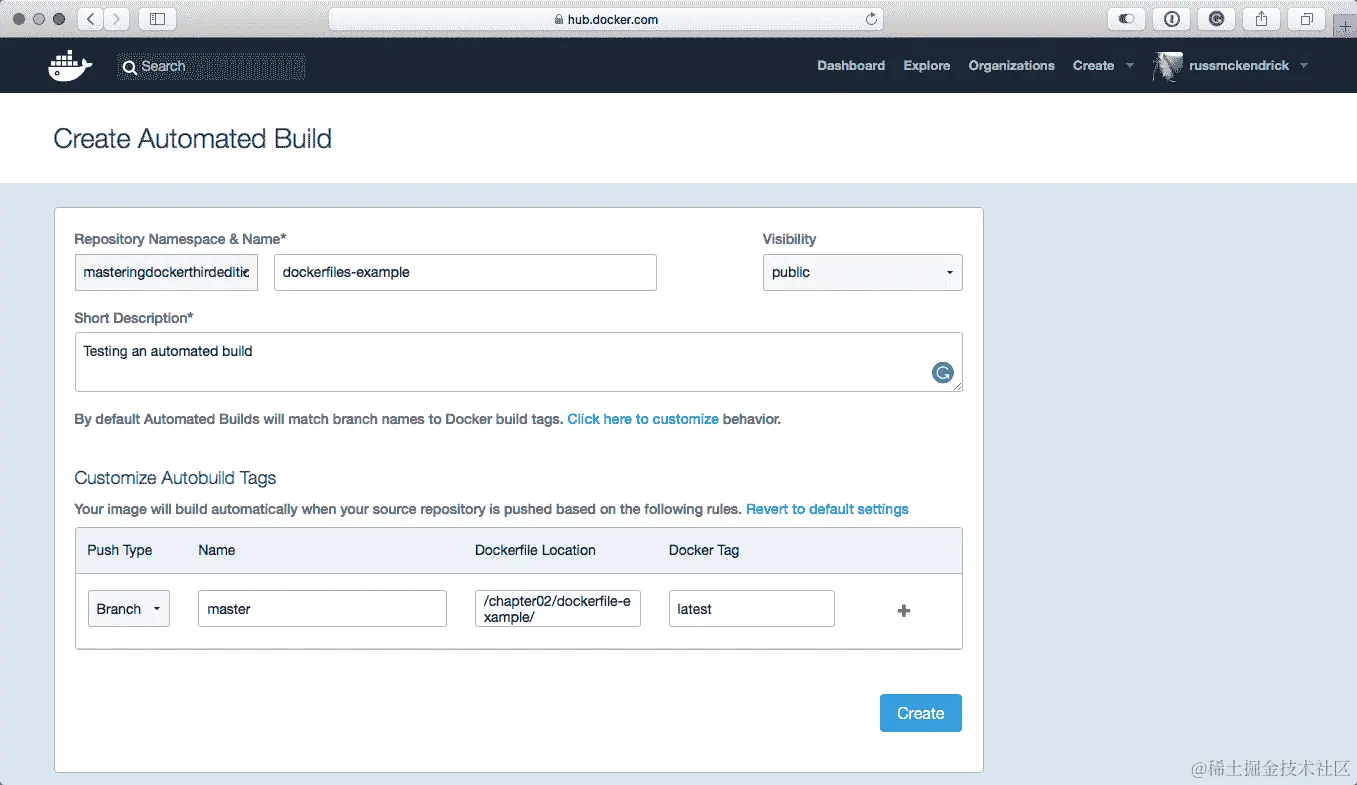Expand the Create menu arrow
Image resolution: width=1357 pixels, height=785 pixels.
coord(1130,66)
